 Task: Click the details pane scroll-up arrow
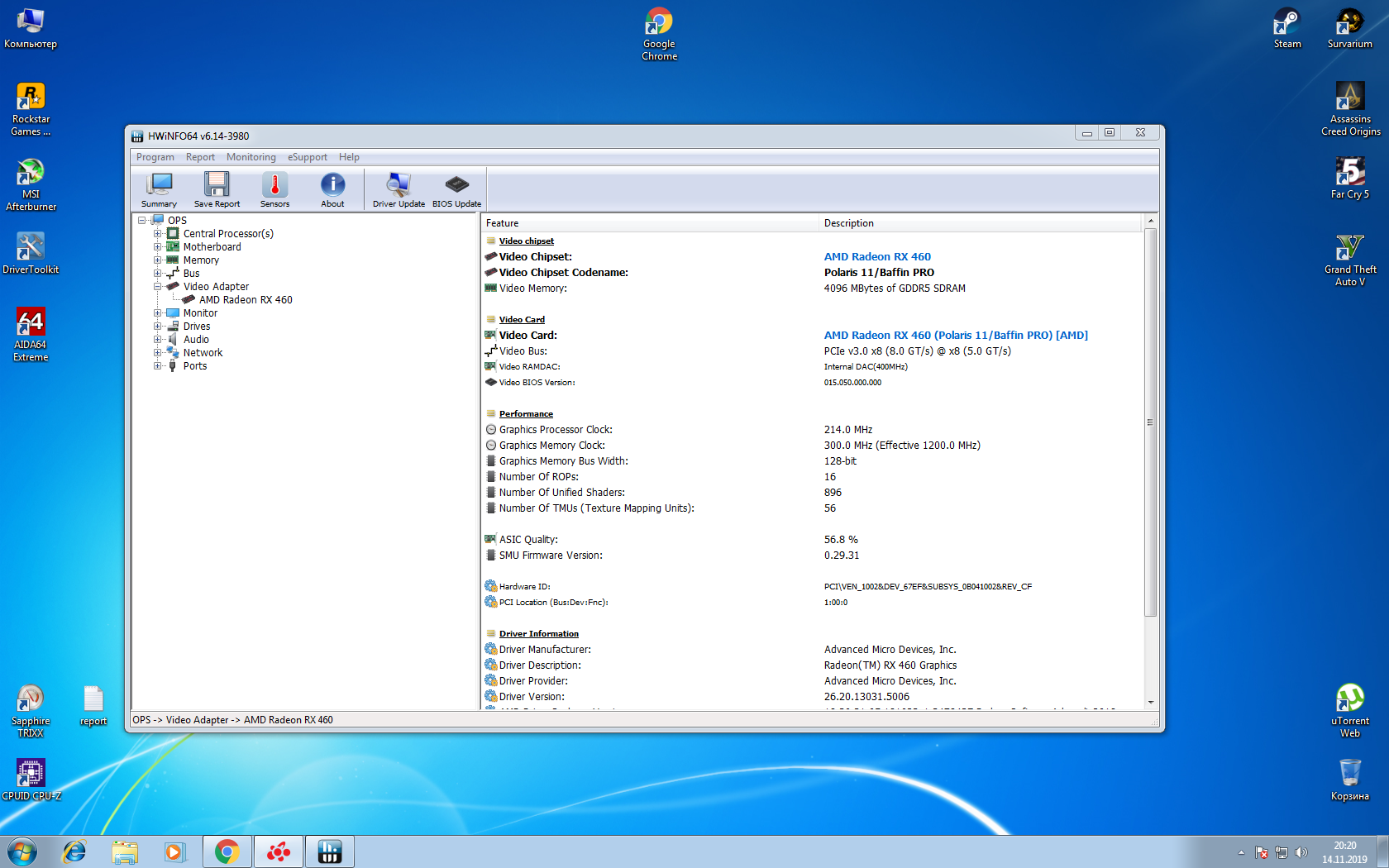tap(1150, 222)
